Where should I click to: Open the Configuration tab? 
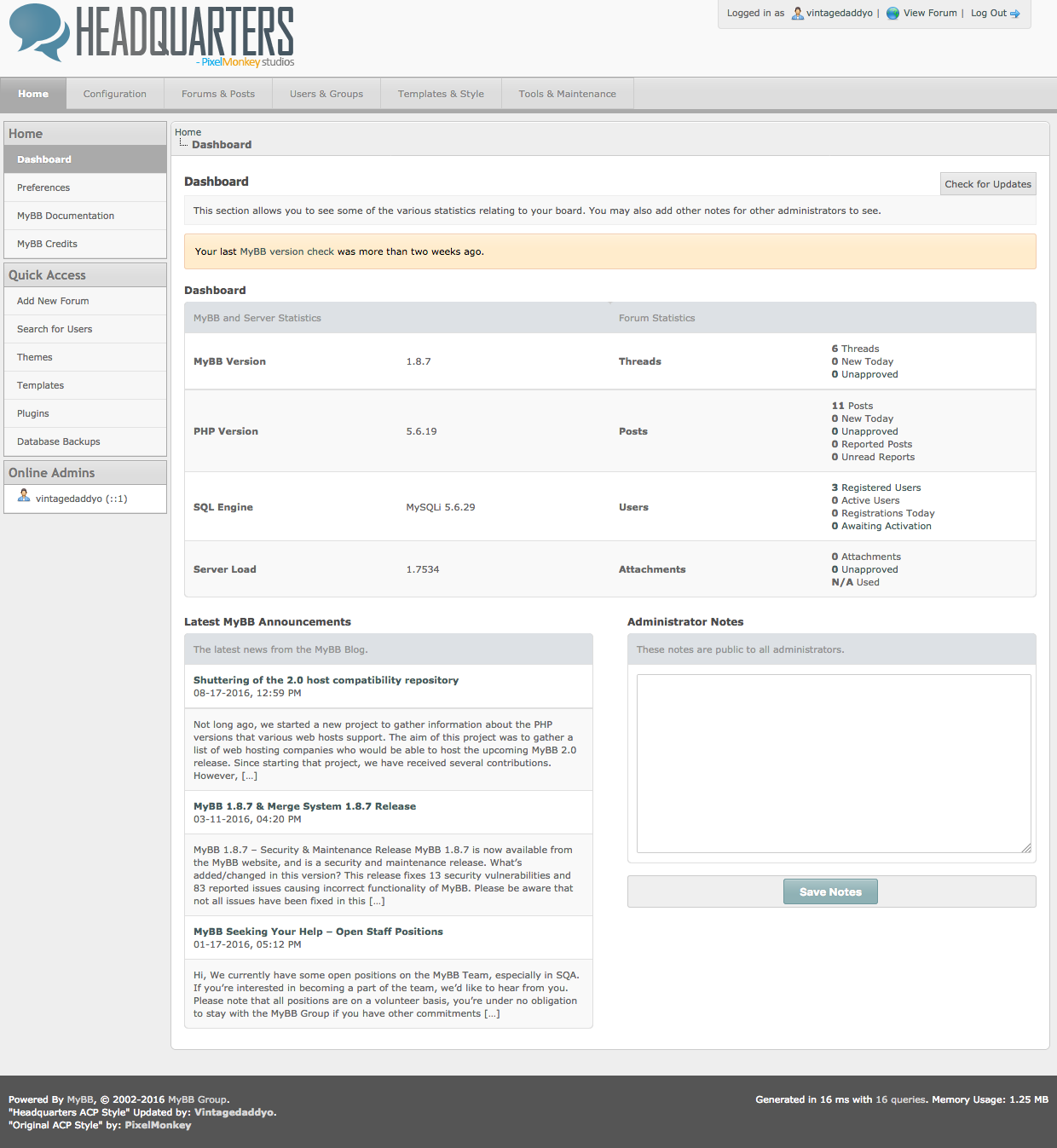(114, 94)
